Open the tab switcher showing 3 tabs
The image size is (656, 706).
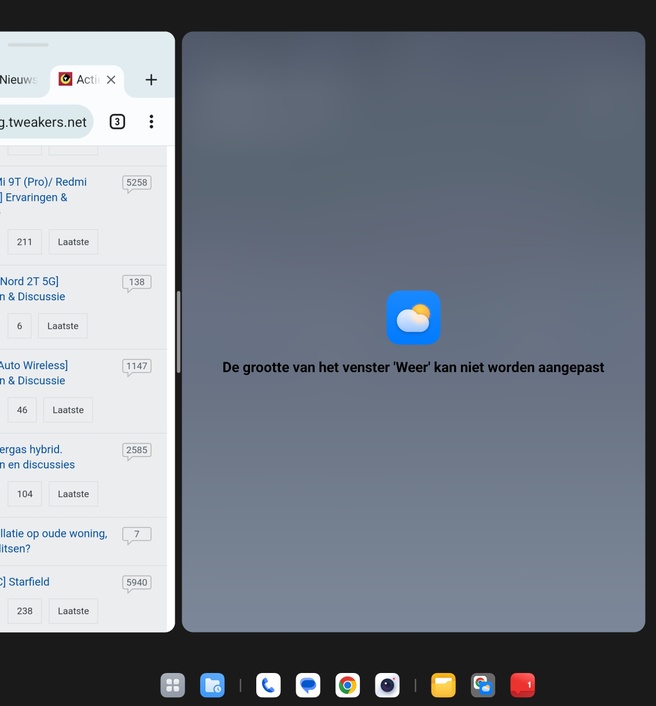click(x=118, y=122)
